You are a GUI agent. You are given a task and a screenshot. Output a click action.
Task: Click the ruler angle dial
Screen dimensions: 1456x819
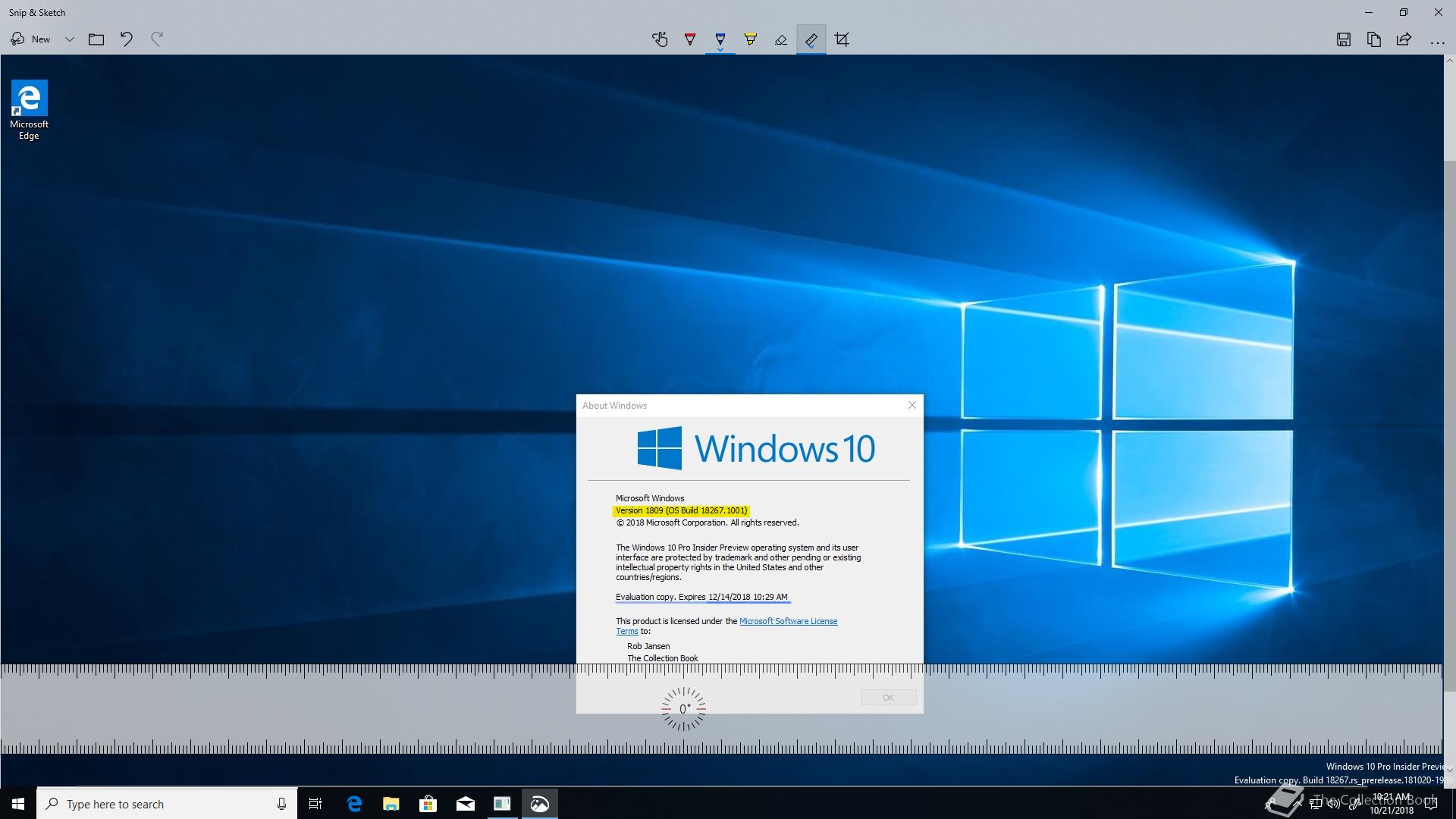click(683, 709)
